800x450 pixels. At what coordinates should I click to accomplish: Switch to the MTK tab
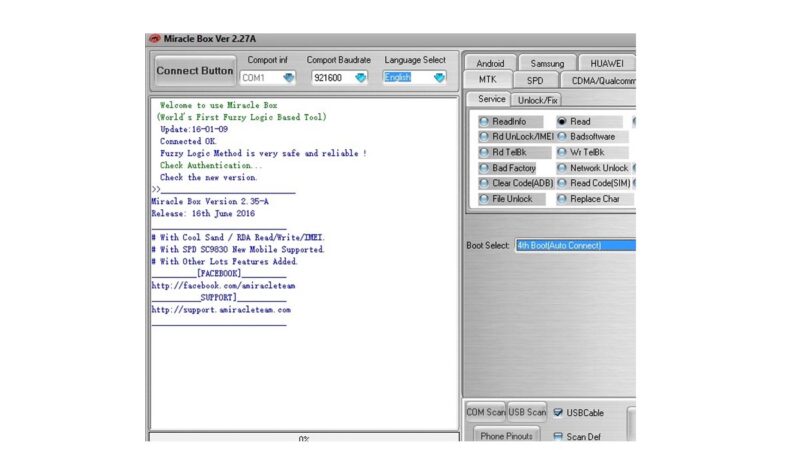(x=487, y=80)
